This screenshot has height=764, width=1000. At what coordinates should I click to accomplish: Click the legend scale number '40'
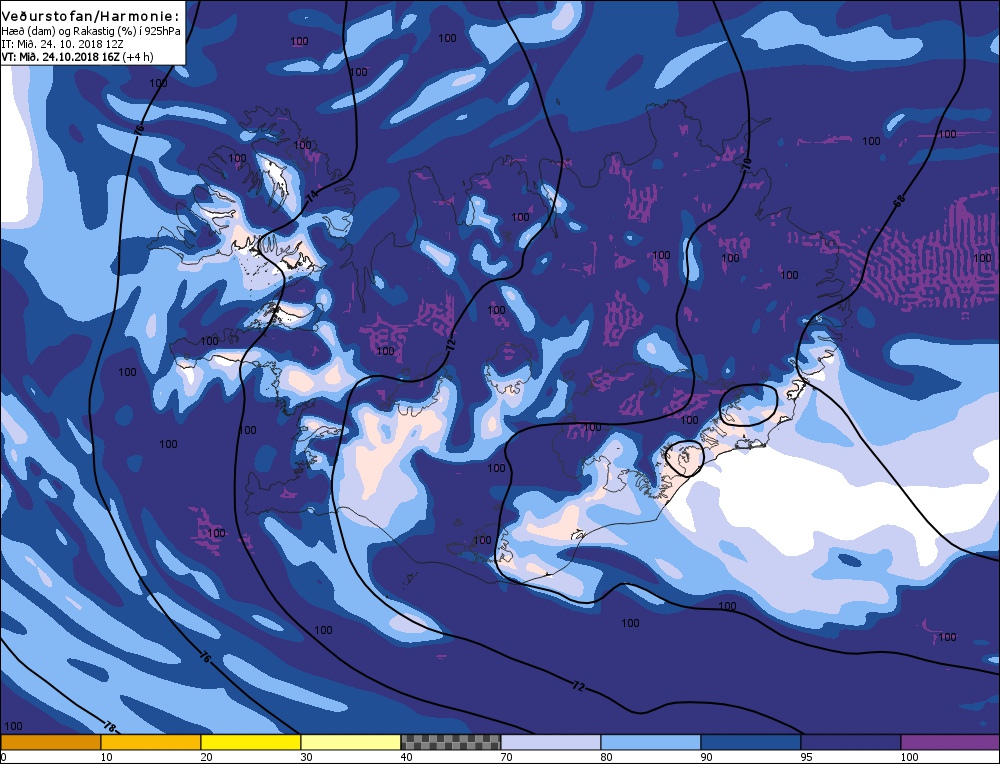pyautogui.click(x=406, y=757)
